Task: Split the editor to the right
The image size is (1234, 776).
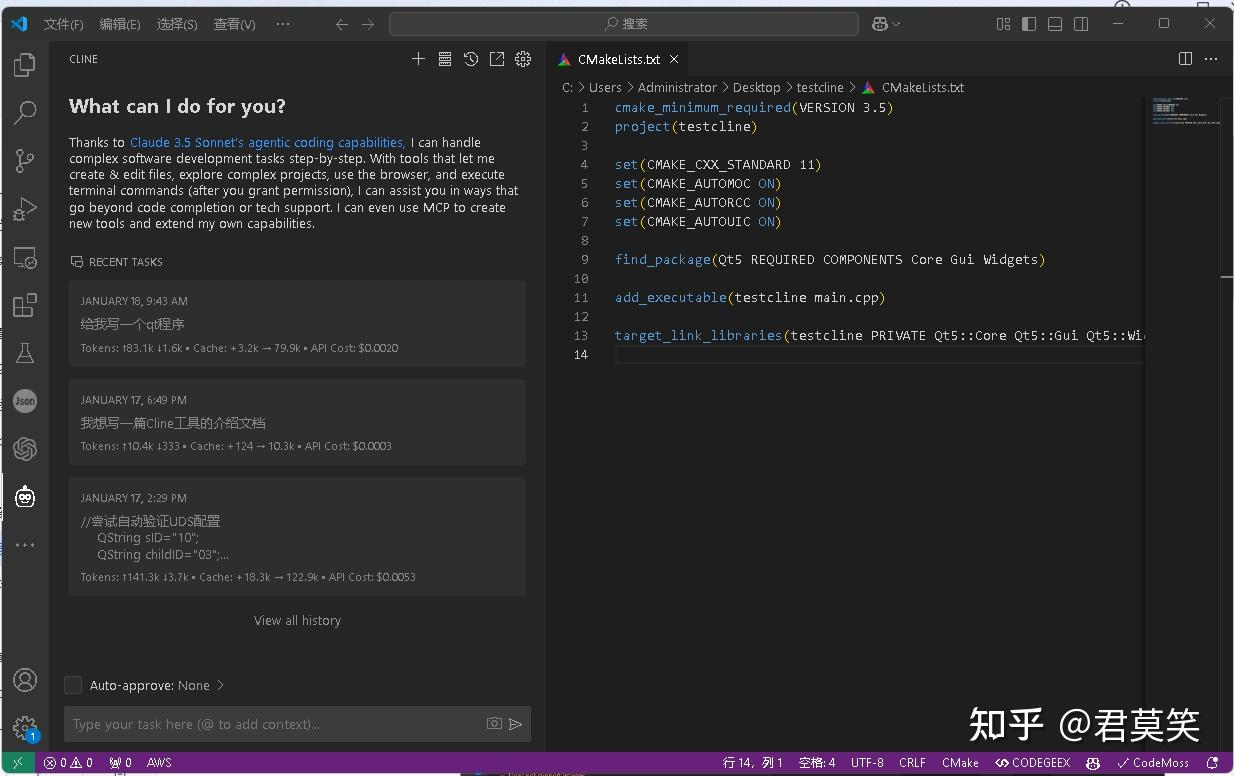Action: (1185, 59)
